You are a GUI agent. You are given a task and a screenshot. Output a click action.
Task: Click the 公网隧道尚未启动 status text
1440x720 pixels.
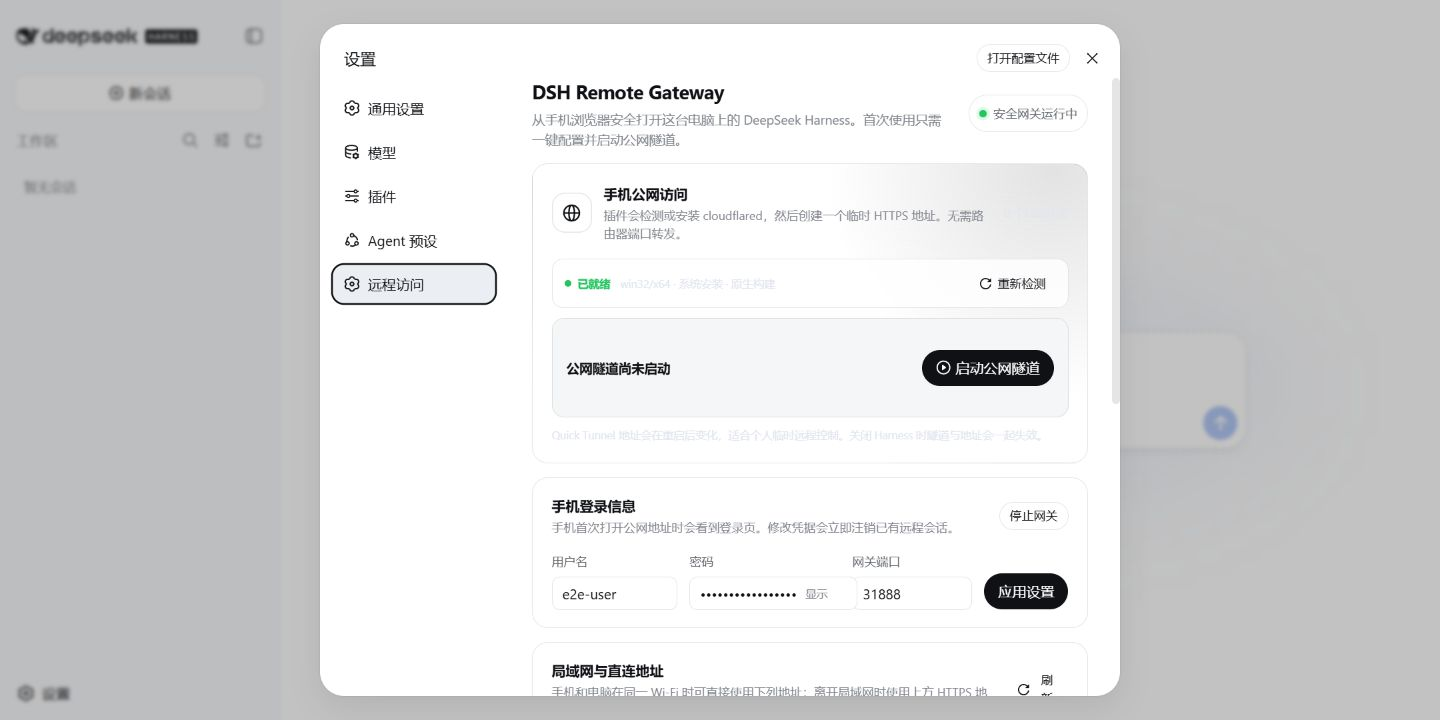[x=618, y=369]
